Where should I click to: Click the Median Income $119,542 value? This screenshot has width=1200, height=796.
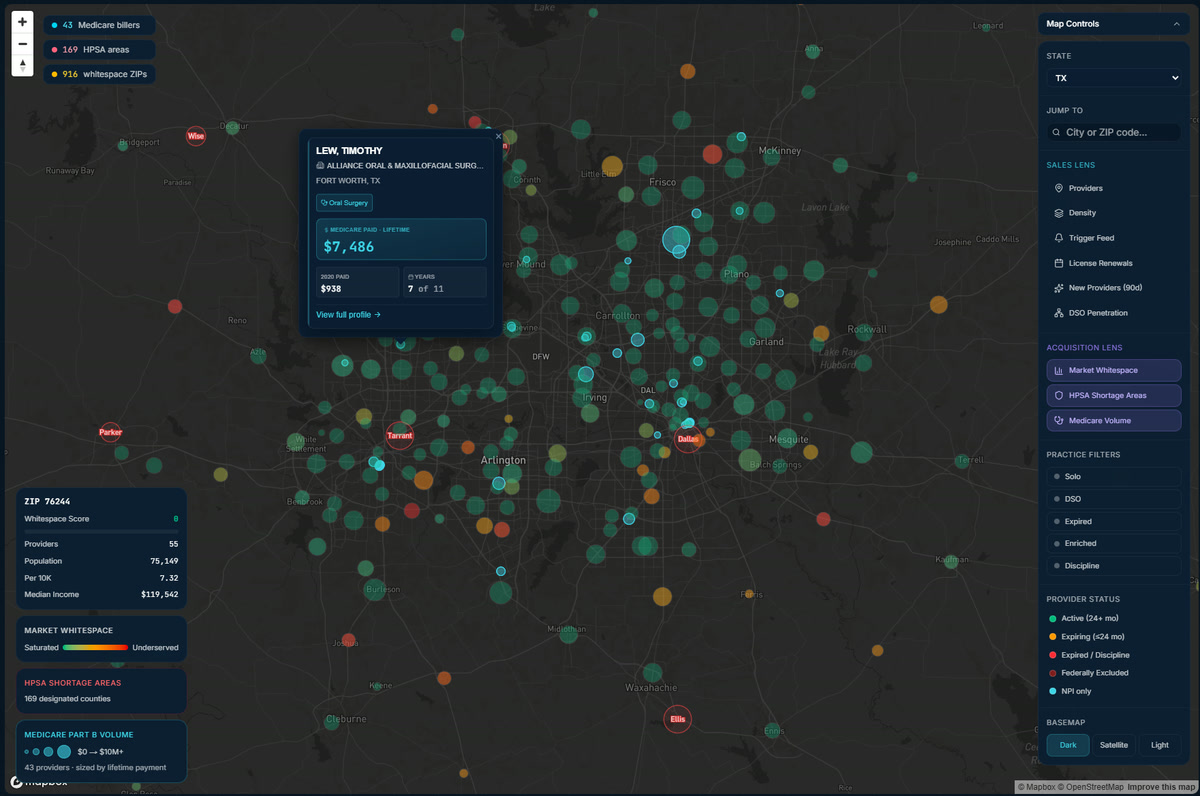coord(160,595)
